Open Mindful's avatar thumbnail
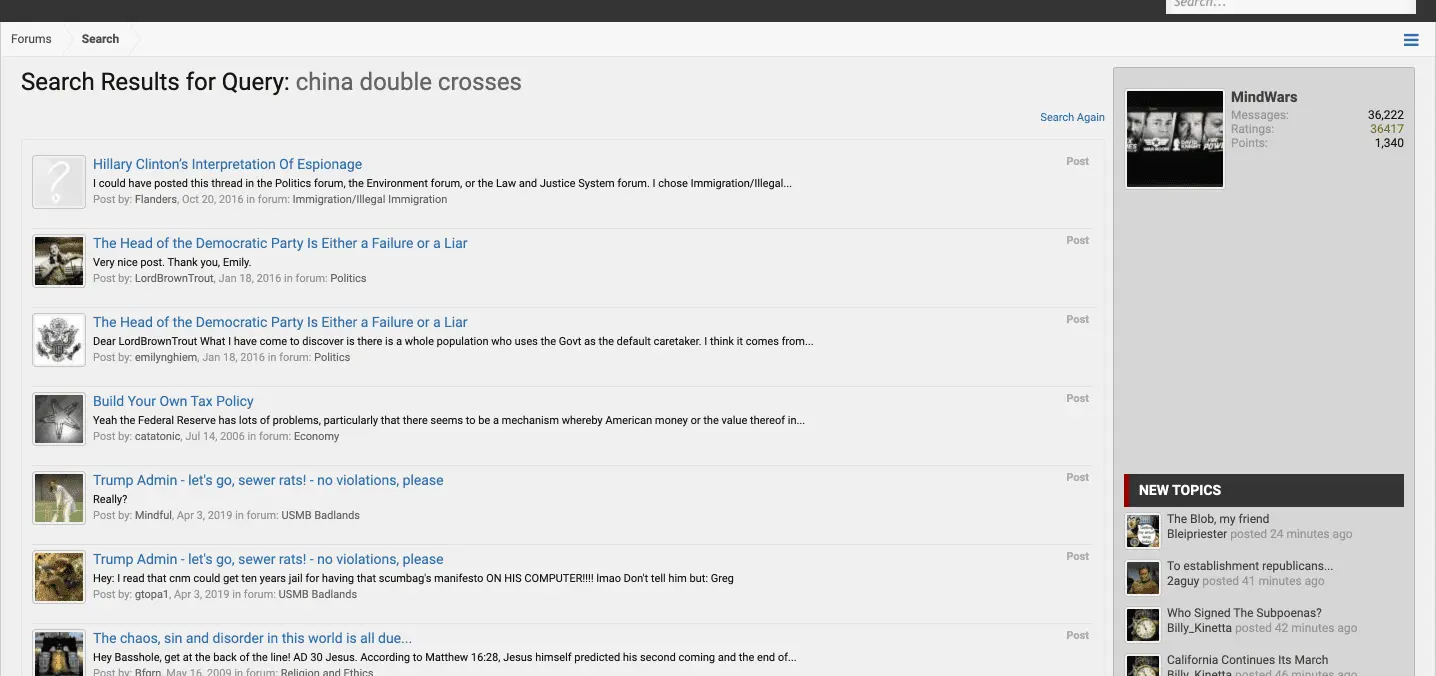This screenshot has width=1436, height=676. point(59,498)
